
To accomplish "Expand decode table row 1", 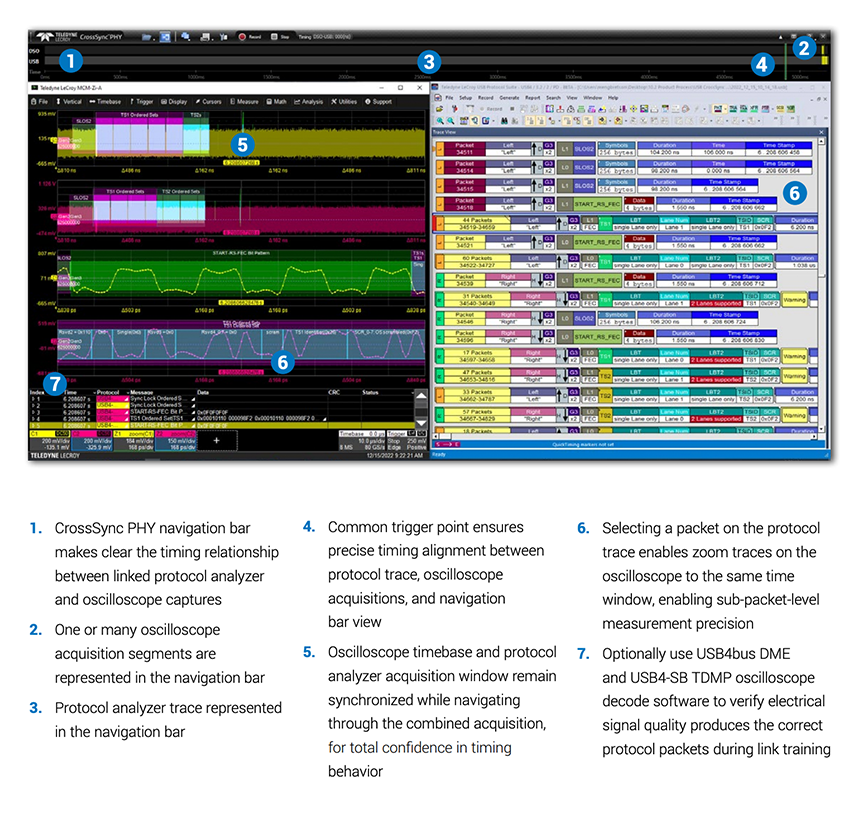I will pyautogui.click(x=33, y=399).
